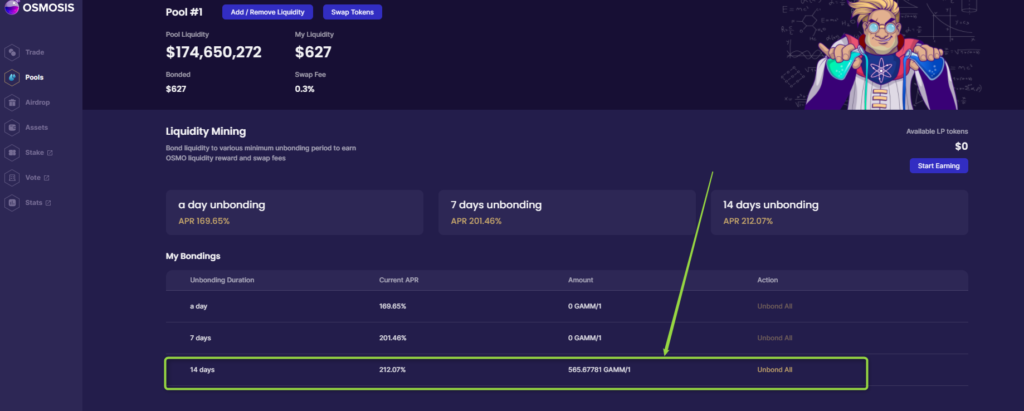This screenshot has height=411, width=1024.
Task: Click the Vote sidebar icon
Action: (x=12, y=178)
